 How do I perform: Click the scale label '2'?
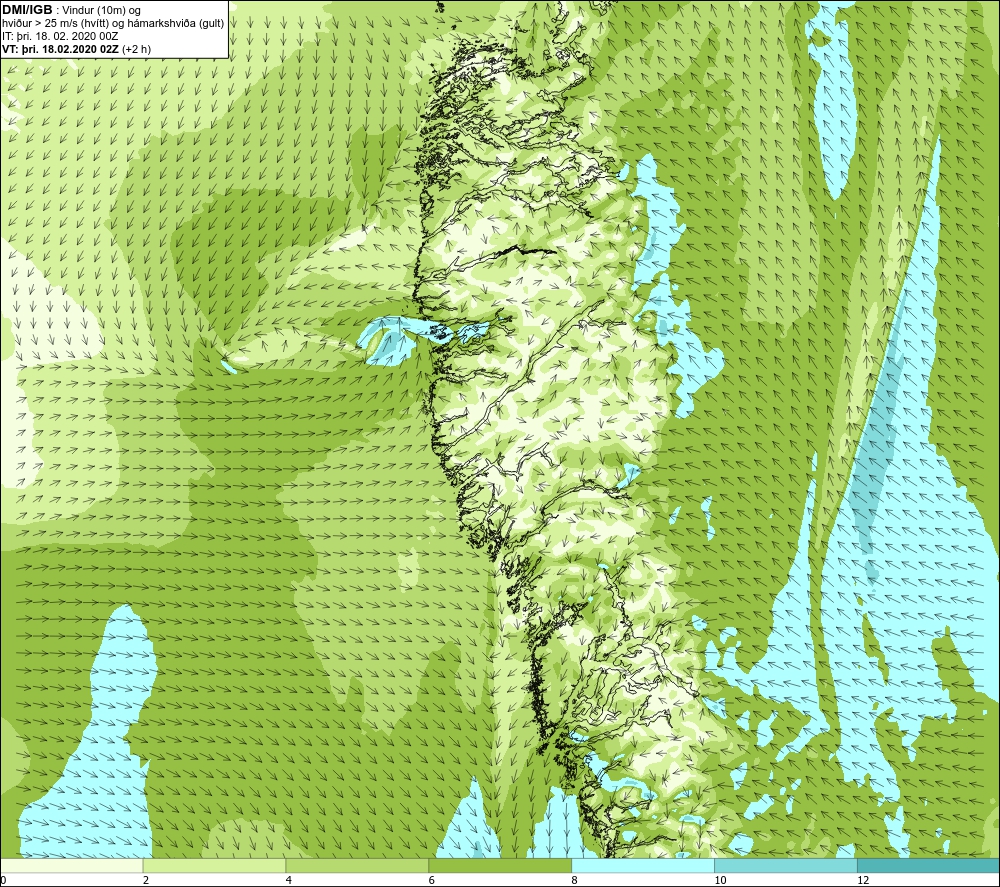146,881
